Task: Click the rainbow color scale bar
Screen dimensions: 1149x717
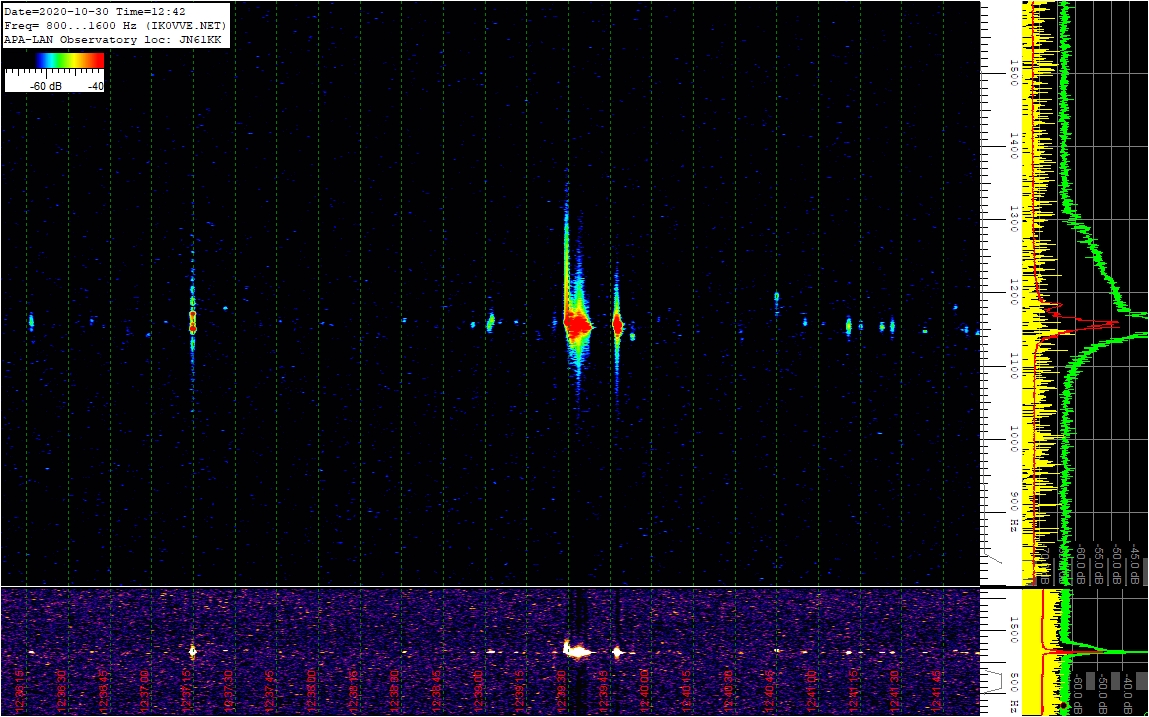Action: (x=70, y=60)
